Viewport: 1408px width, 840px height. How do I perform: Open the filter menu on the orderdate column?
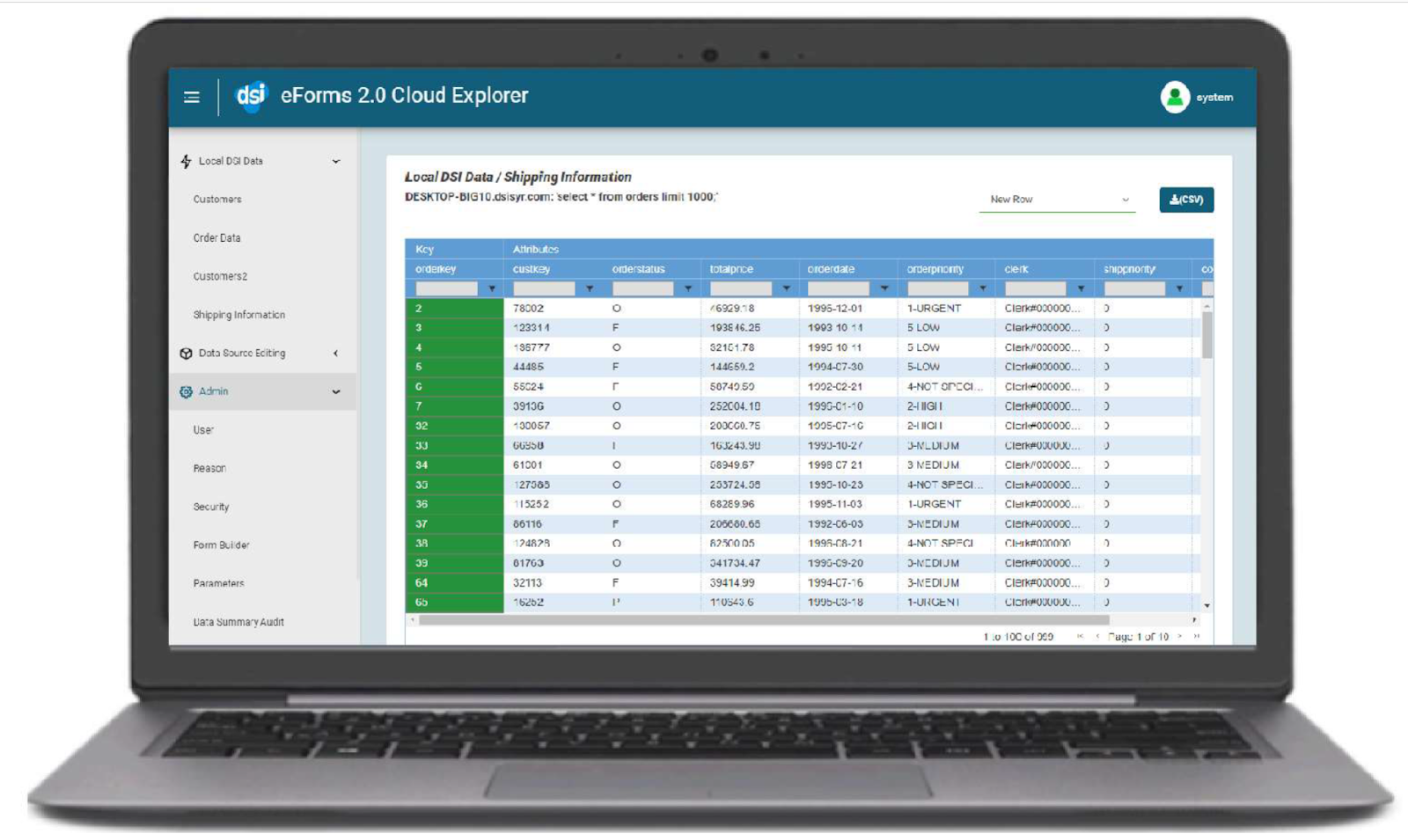pos(884,290)
